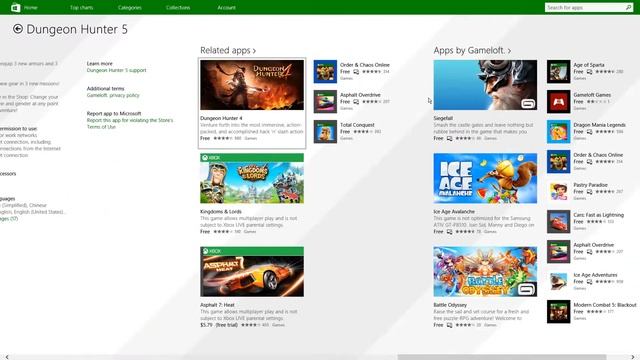Click Kingdoms & Lords title text

pos(221,211)
